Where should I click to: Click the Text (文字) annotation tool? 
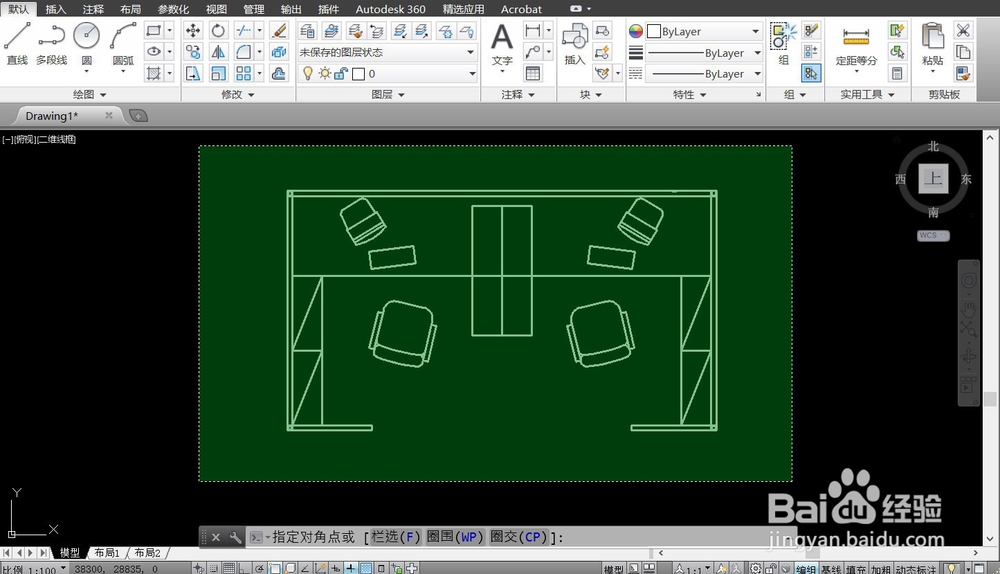(x=502, y=45)
